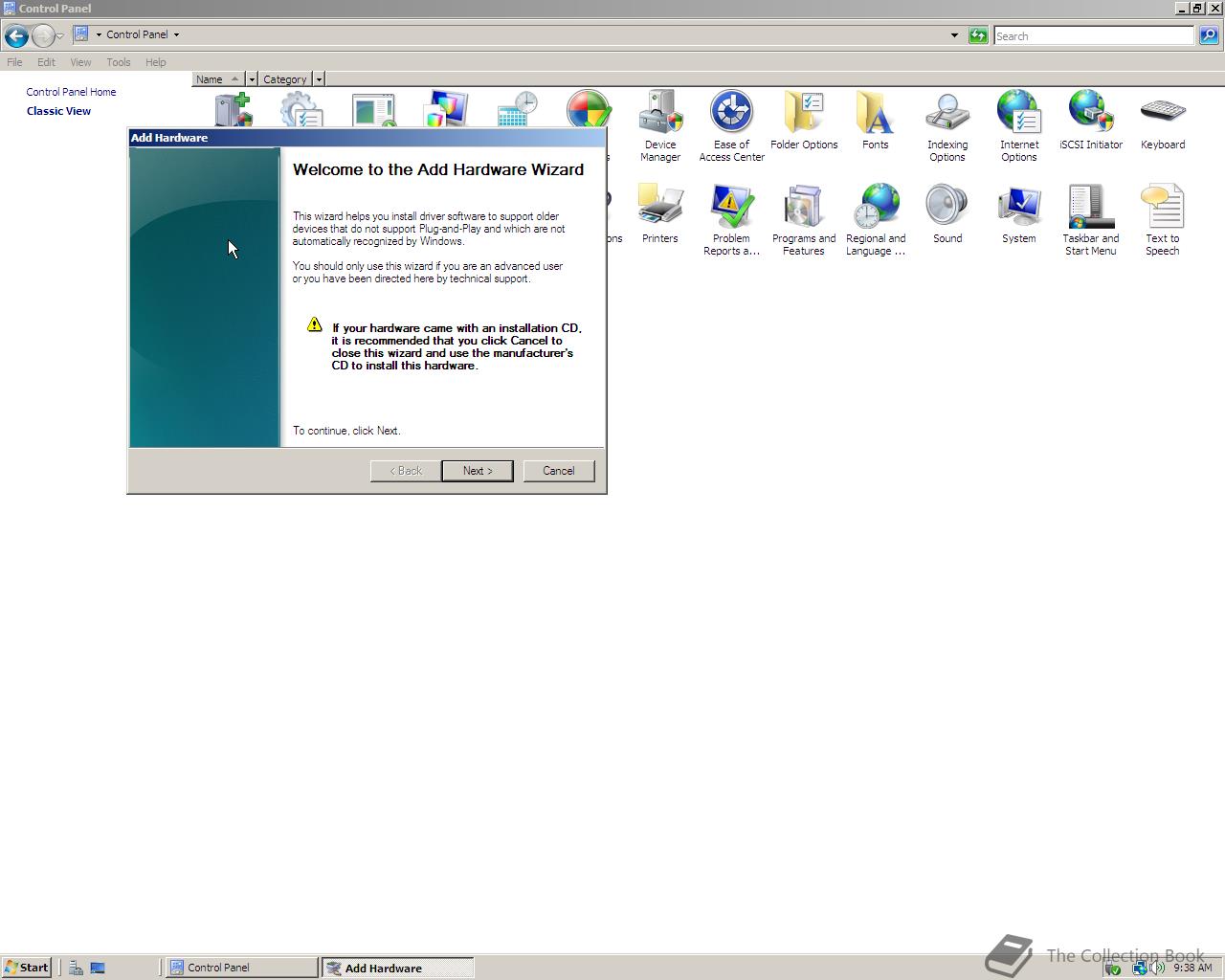Open Control Panel Home link
The image size is (1225, 980).
click(71, 92)
